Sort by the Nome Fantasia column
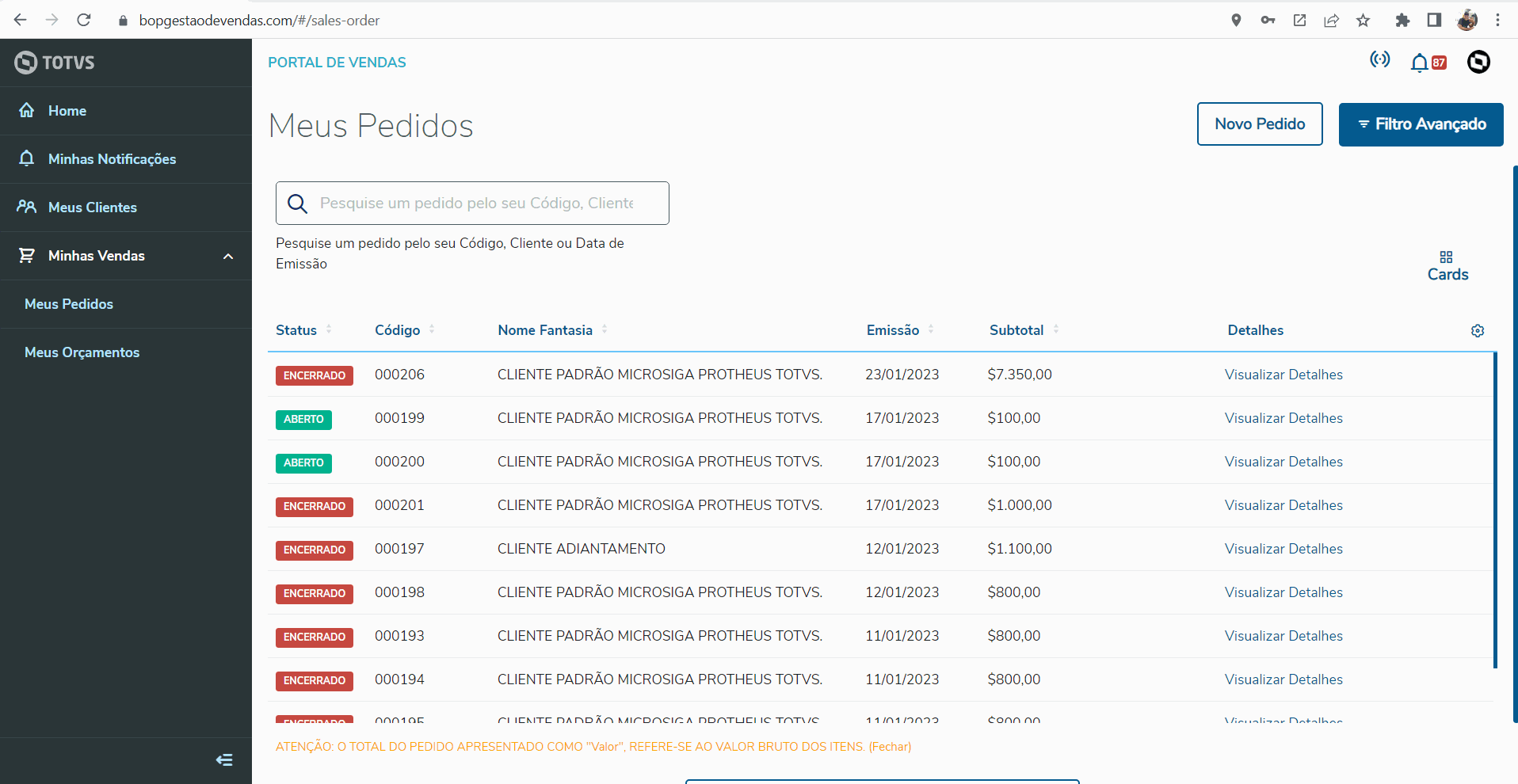 pyautogui.click(x=553, y=330)
